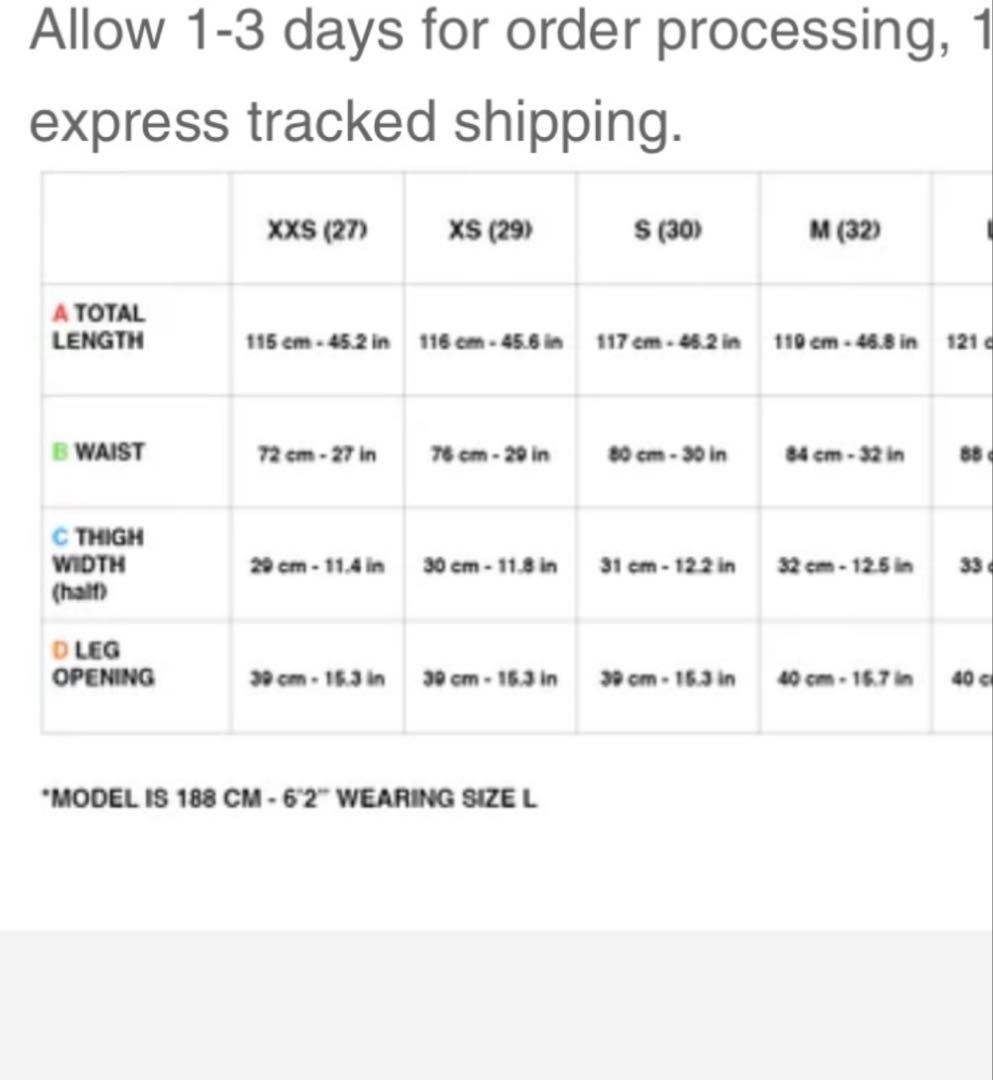
Task: Select the 76 cm - 29 in waist cell
Action: point(490,453)
